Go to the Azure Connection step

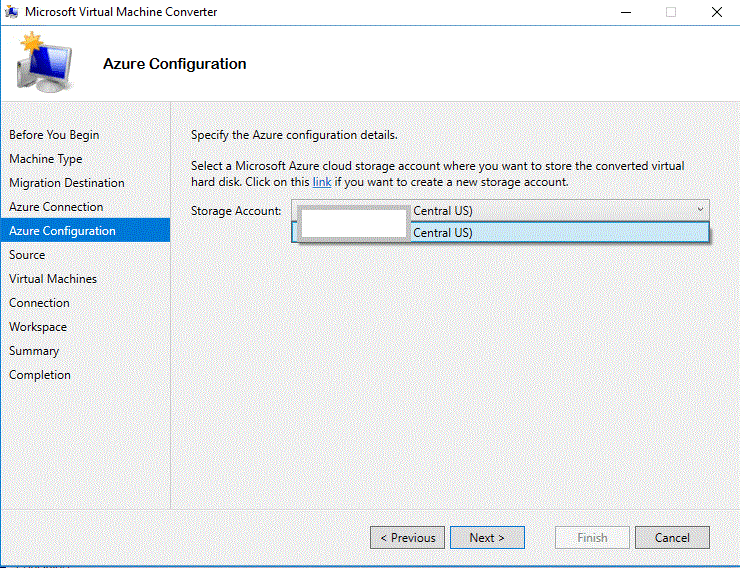point(56,207)
